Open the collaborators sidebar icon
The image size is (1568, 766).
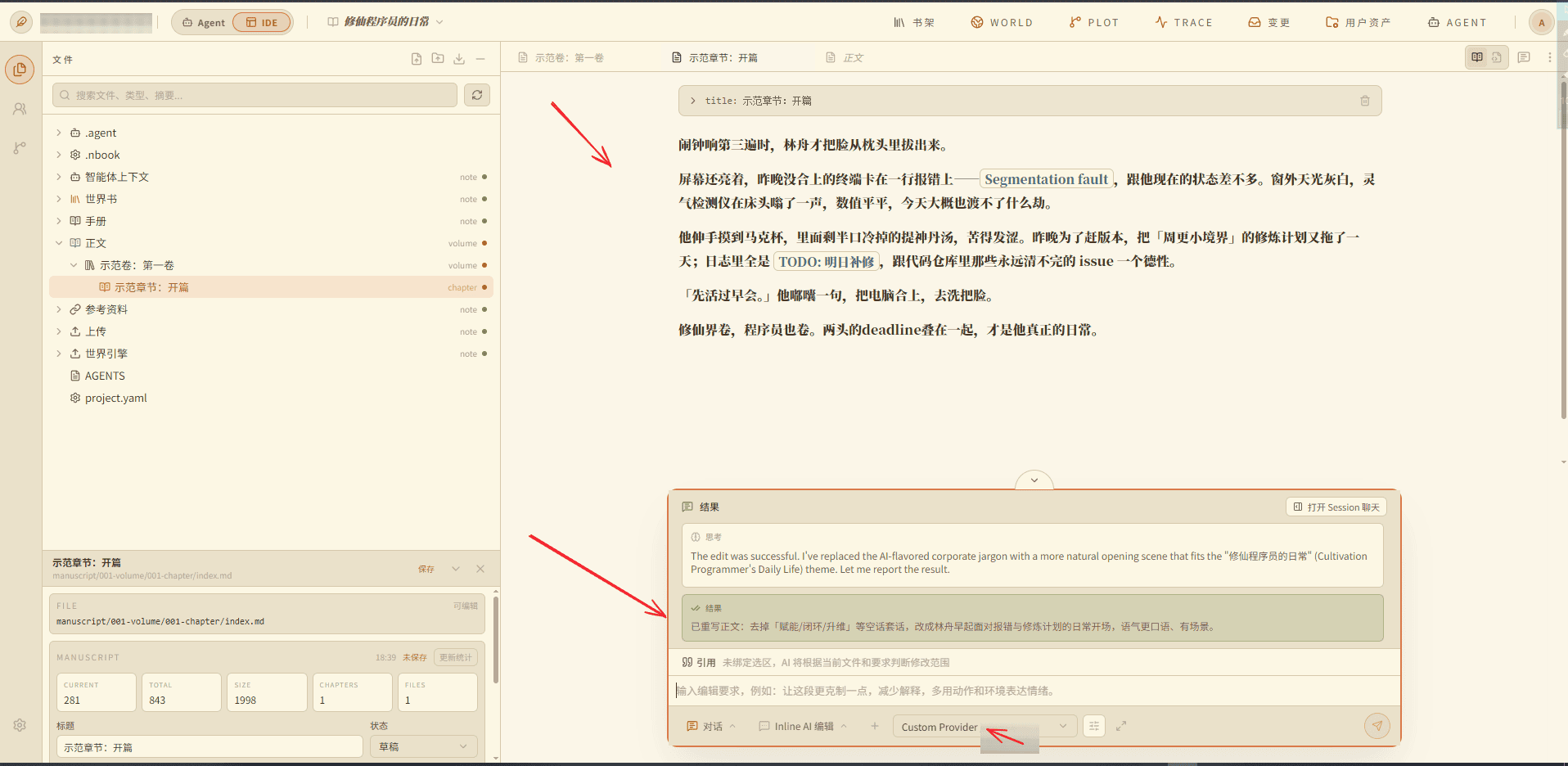[20, 109]
